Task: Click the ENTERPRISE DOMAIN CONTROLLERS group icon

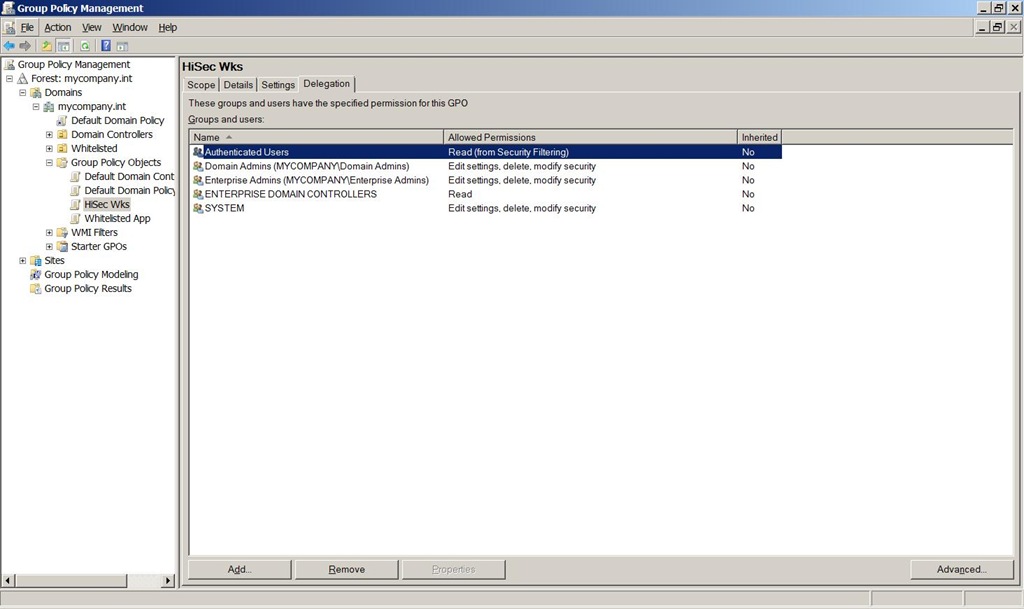Action: [198, 195]
